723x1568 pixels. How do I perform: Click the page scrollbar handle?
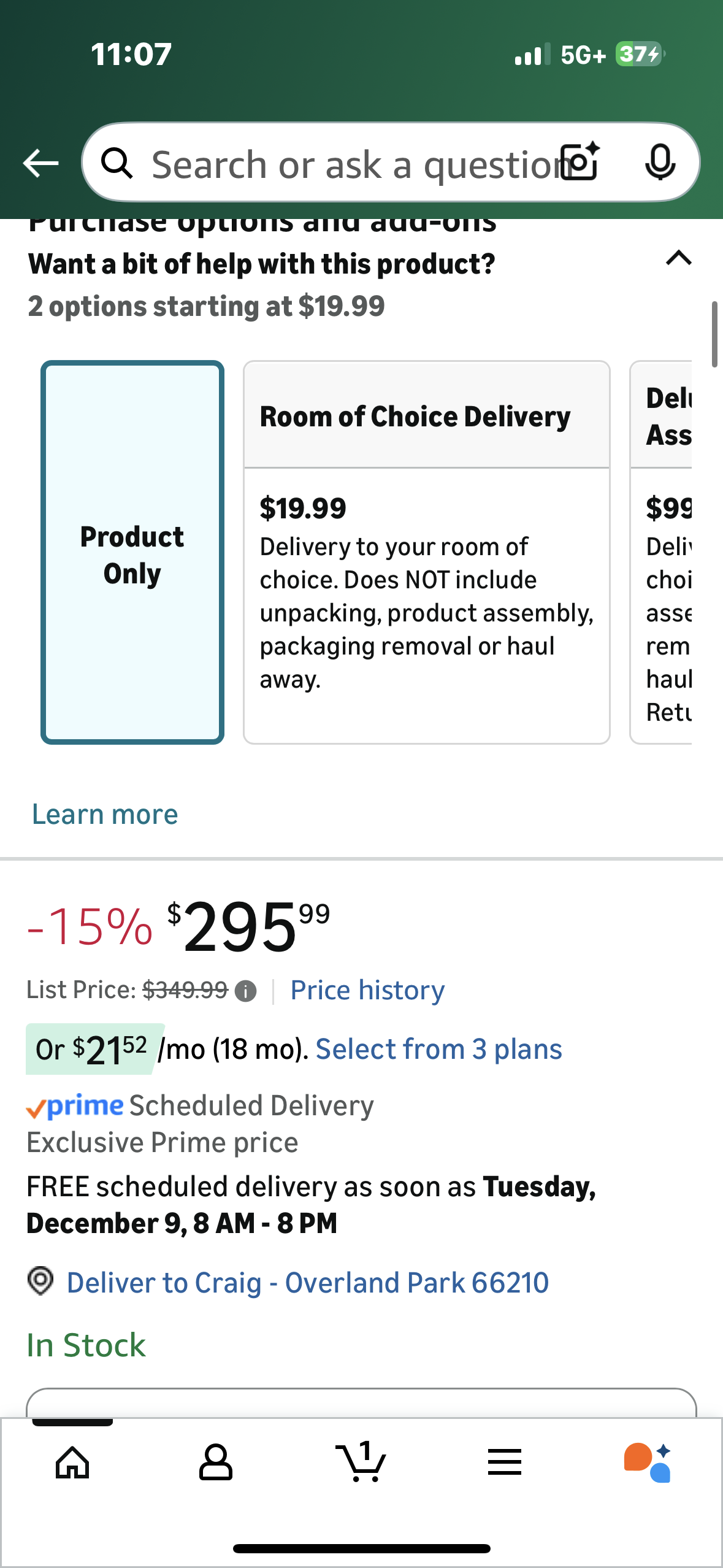[714, 334]
